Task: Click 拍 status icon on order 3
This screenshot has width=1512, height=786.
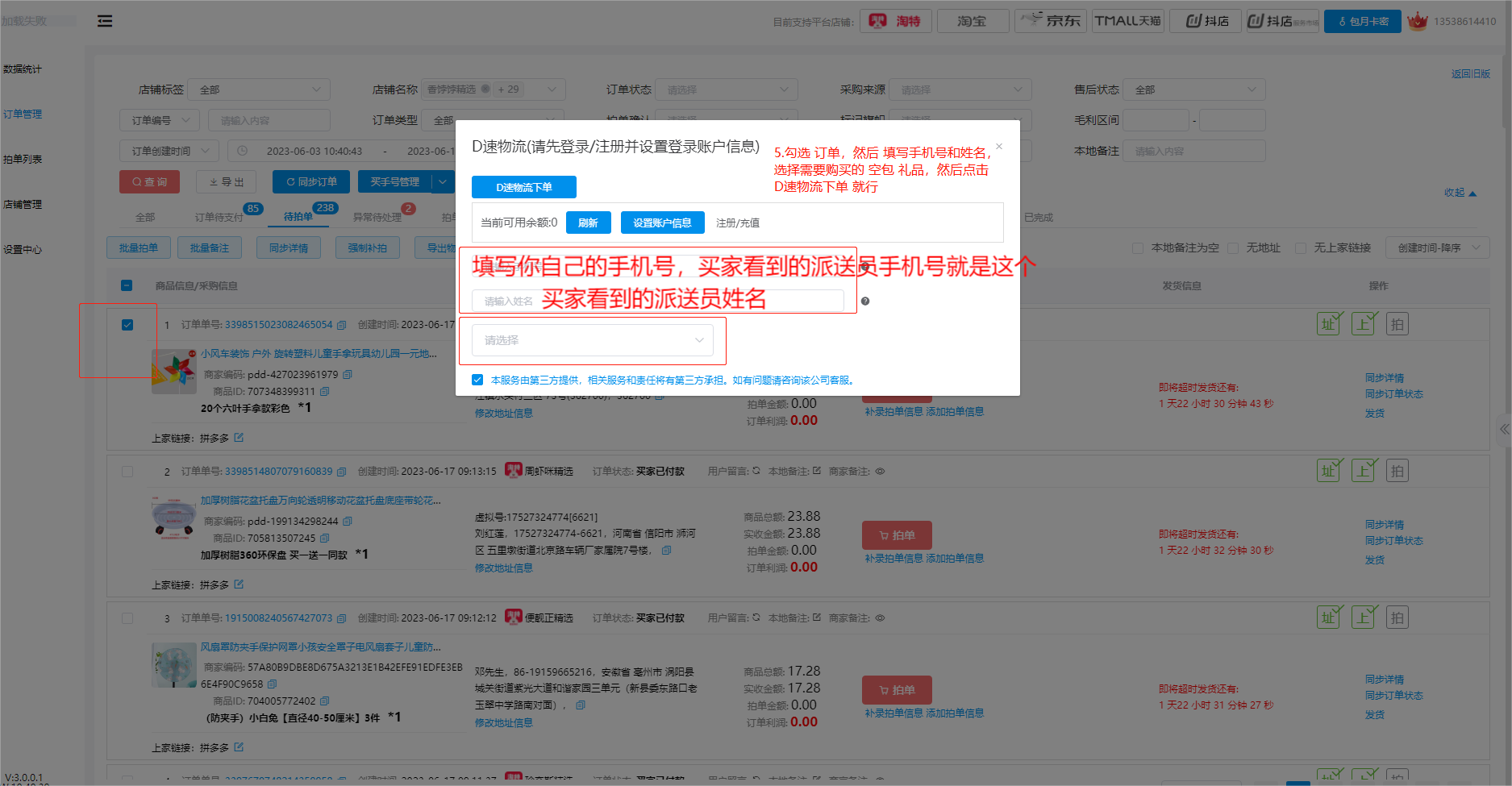Action: click(1397, 618)
